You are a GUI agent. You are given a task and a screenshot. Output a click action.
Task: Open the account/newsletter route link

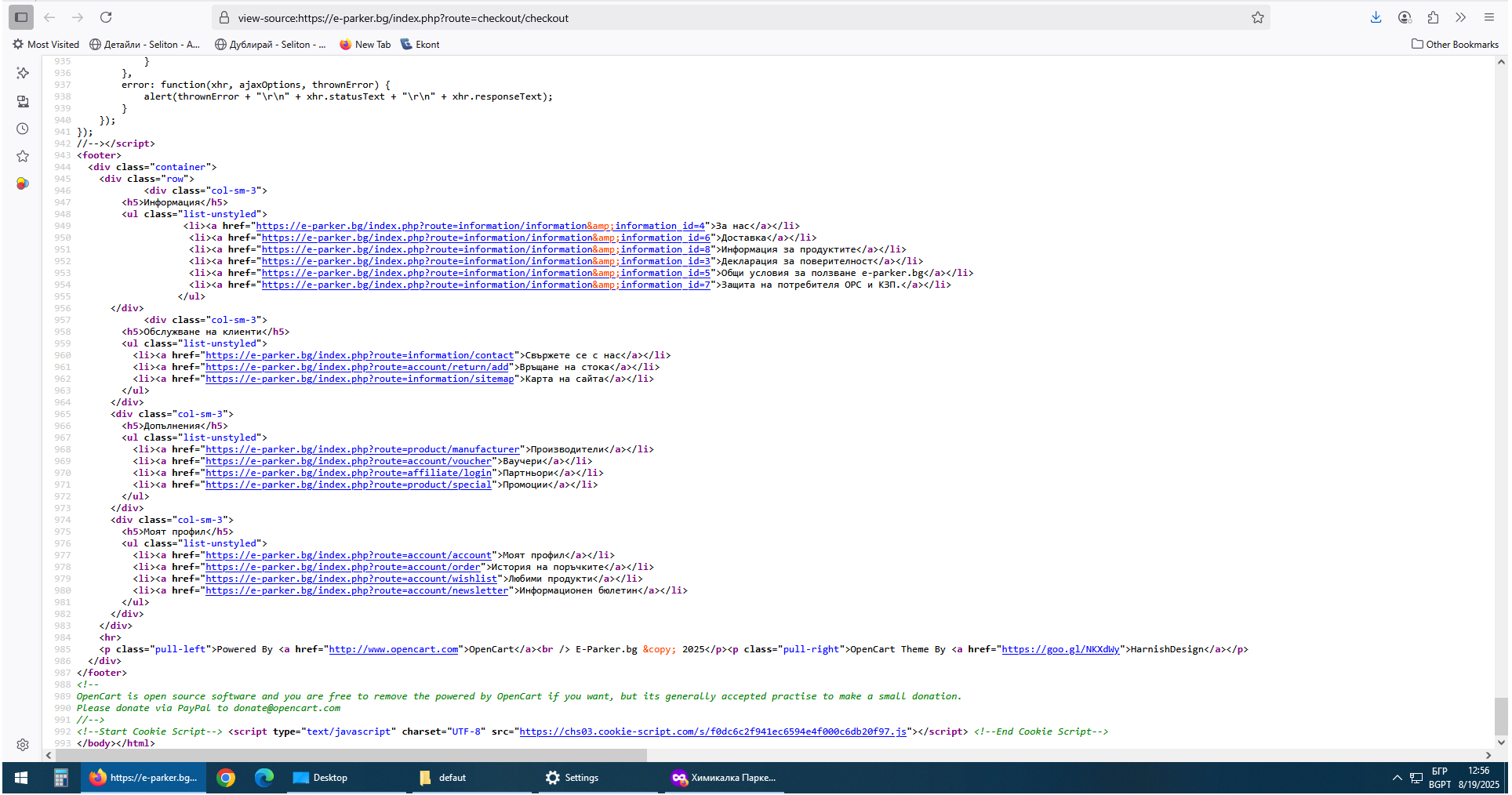[357, 590]
